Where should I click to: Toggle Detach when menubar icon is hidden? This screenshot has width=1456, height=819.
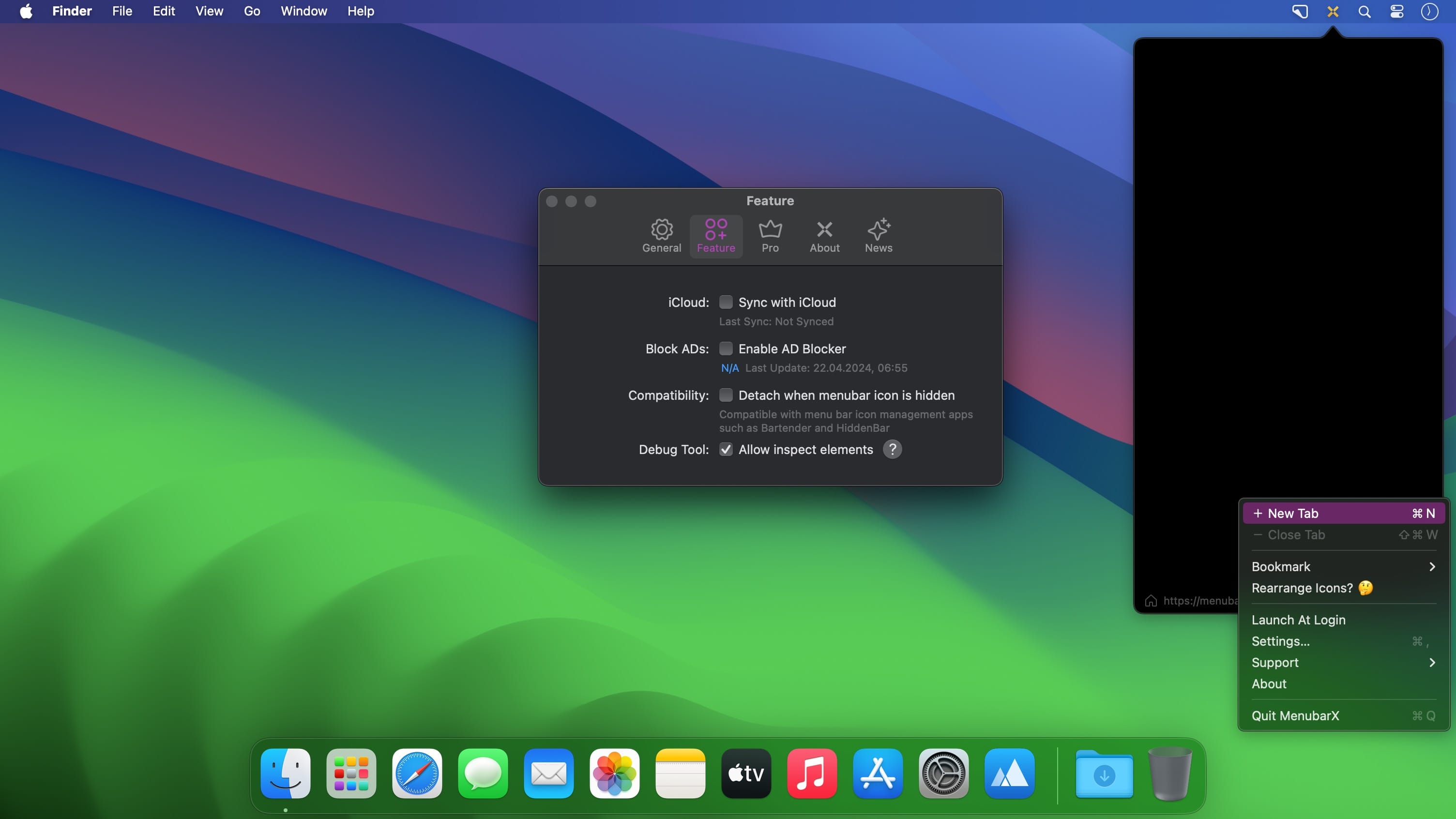726,395
